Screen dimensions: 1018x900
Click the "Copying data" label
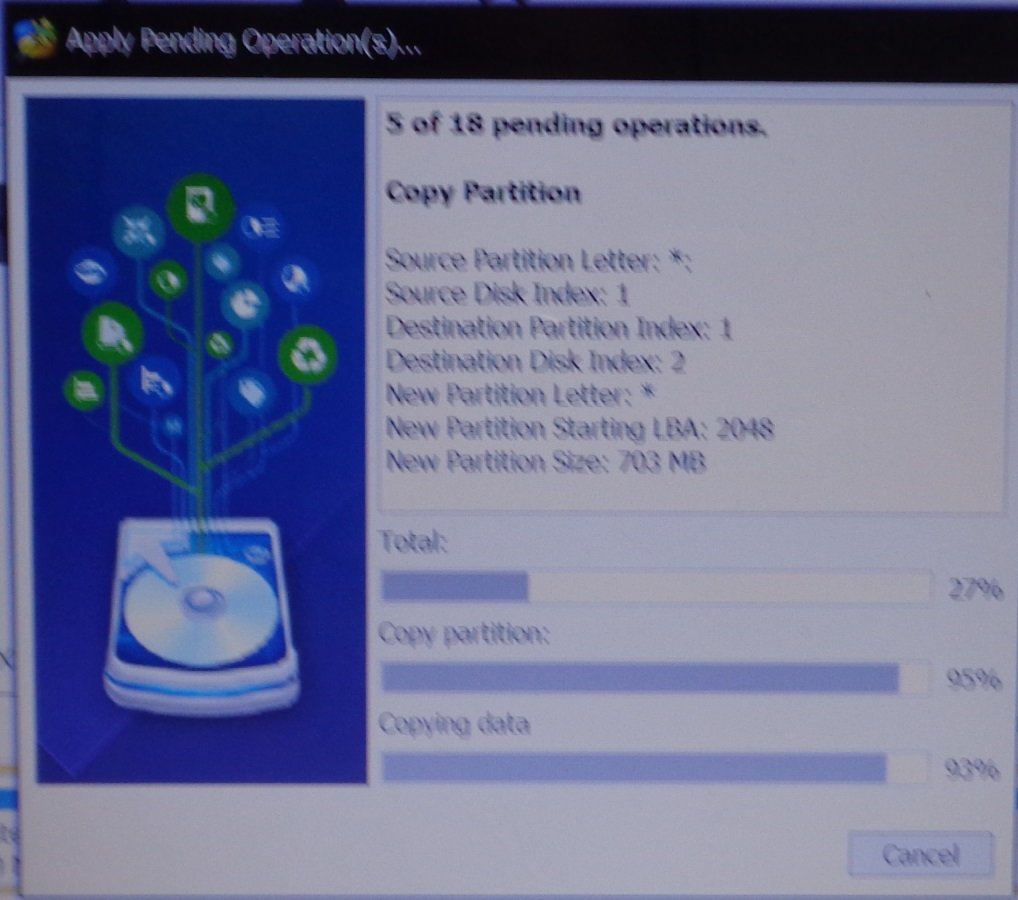click(x=454, y=724)
